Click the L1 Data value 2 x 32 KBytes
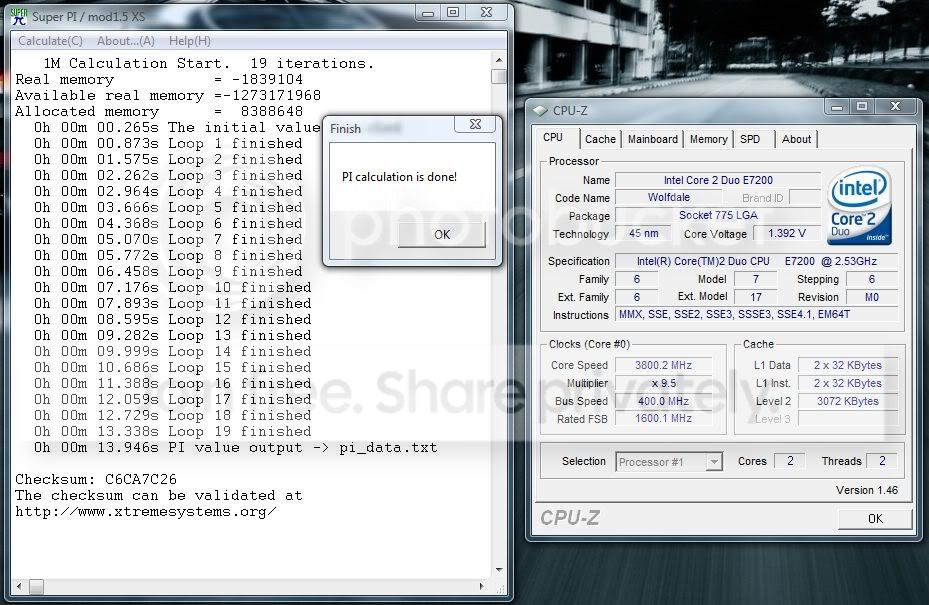The height and width of the screenshot is (605, 929). tap(848, 365)
